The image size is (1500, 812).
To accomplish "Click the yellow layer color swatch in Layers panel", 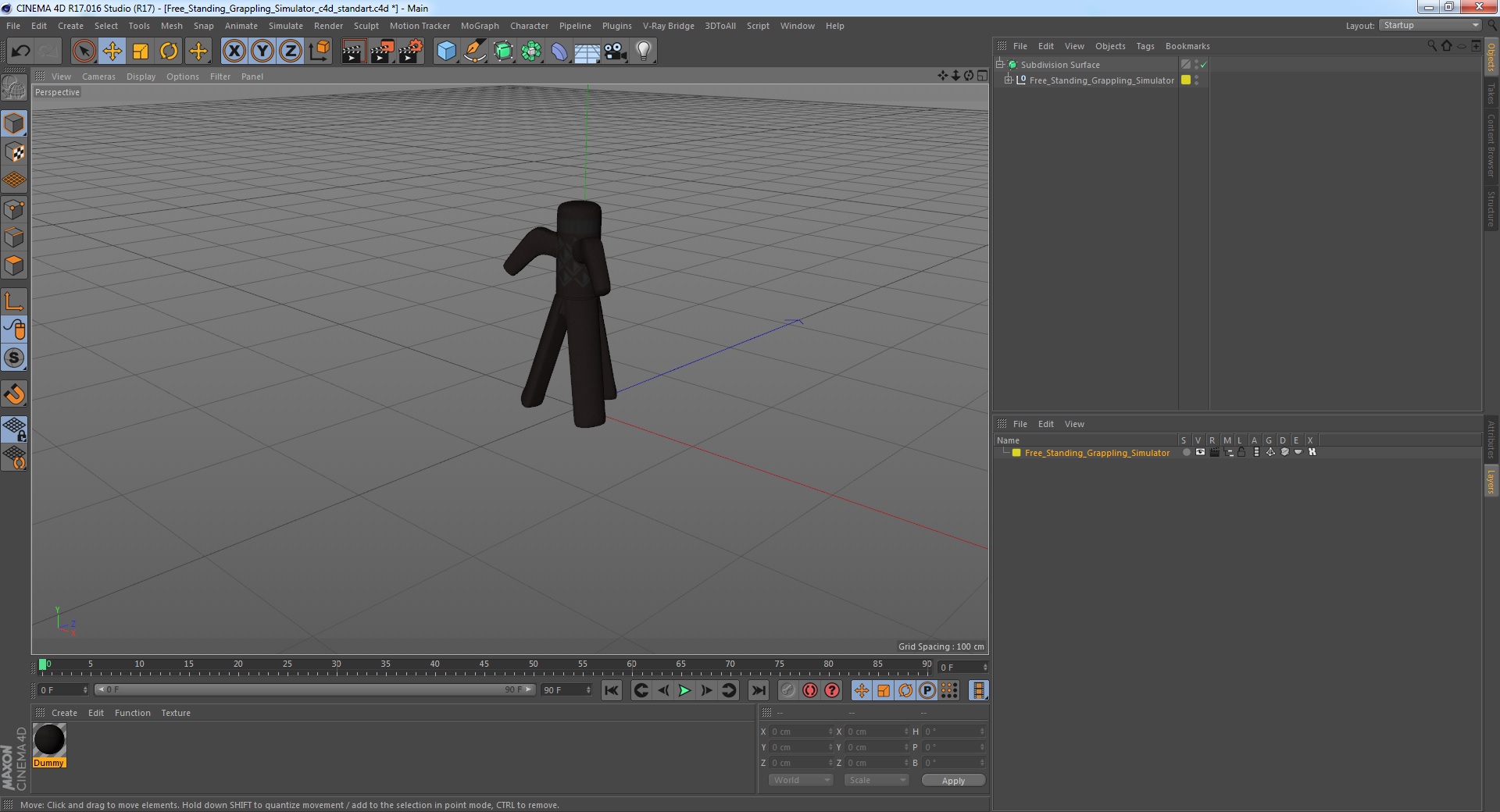I will (x=1016, y=453).
